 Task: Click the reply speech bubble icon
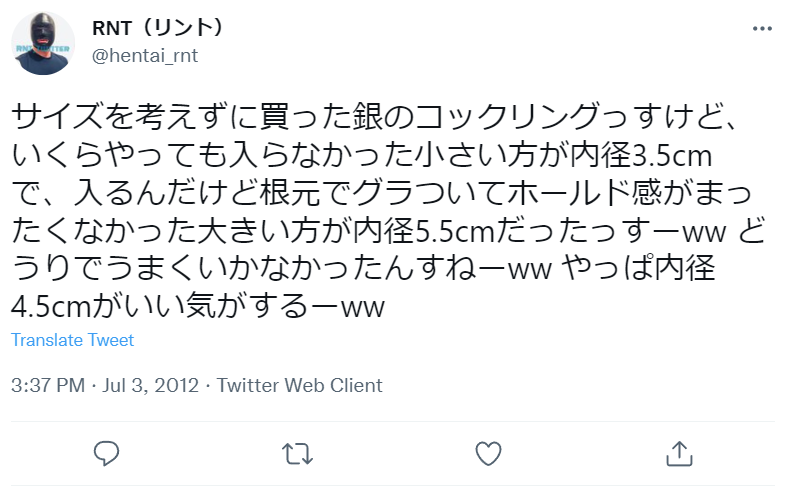click(x=106, y=453)
